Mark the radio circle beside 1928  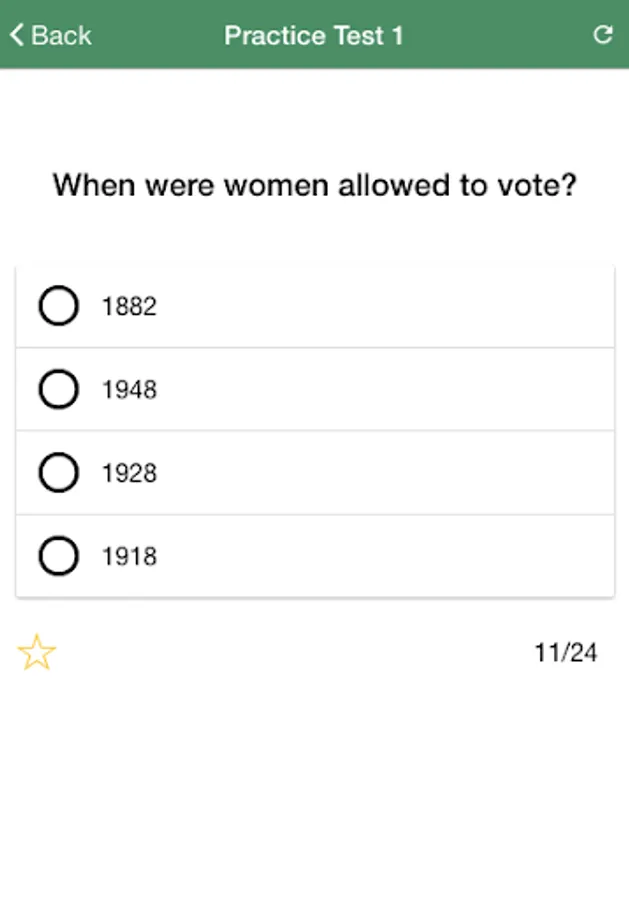coord(58,473)
